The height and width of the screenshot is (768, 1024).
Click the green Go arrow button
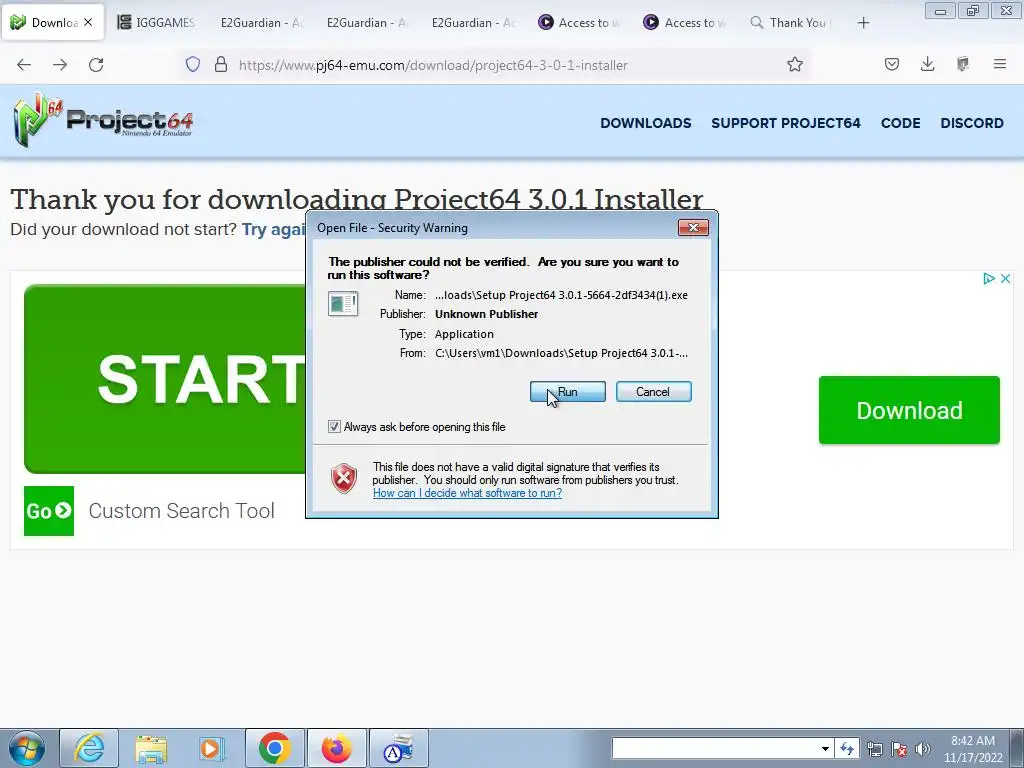tap(49, 511)
